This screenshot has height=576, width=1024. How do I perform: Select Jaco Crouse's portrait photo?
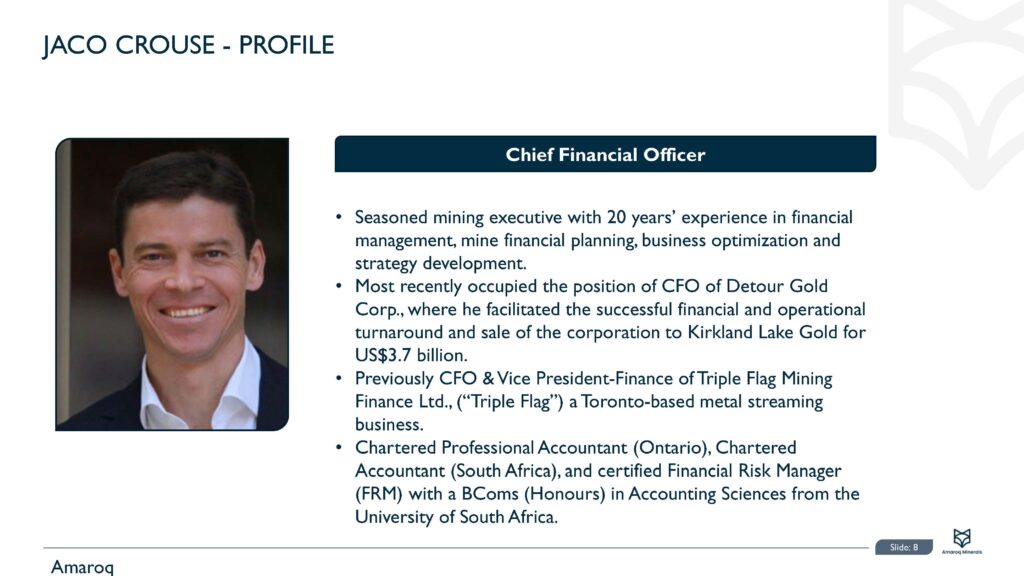coord(172,284)
